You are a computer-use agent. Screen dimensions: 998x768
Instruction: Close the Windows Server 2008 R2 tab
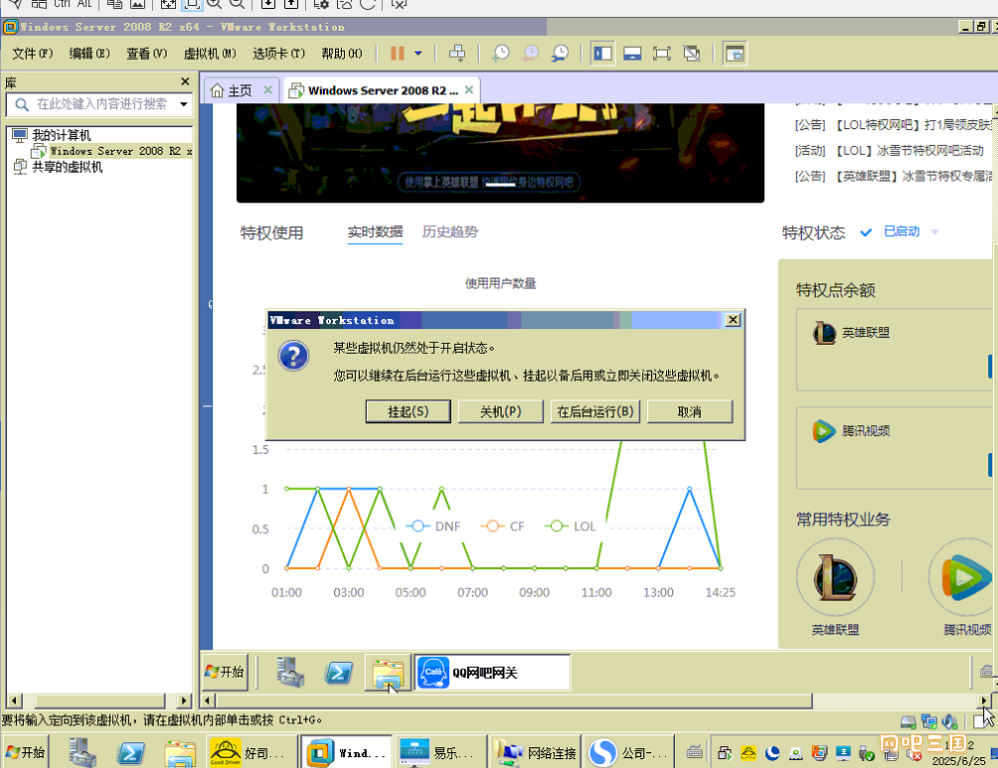pyautogui.click(x=469, y=90)
